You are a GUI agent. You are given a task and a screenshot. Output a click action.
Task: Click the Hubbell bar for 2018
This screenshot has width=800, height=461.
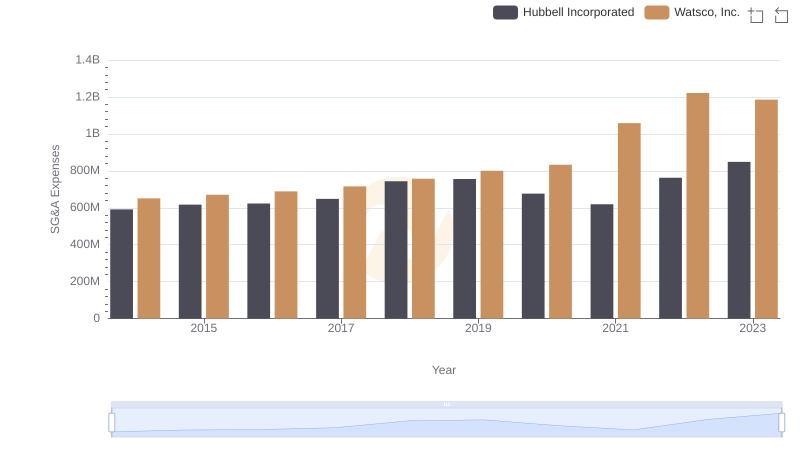coord(396,250)
